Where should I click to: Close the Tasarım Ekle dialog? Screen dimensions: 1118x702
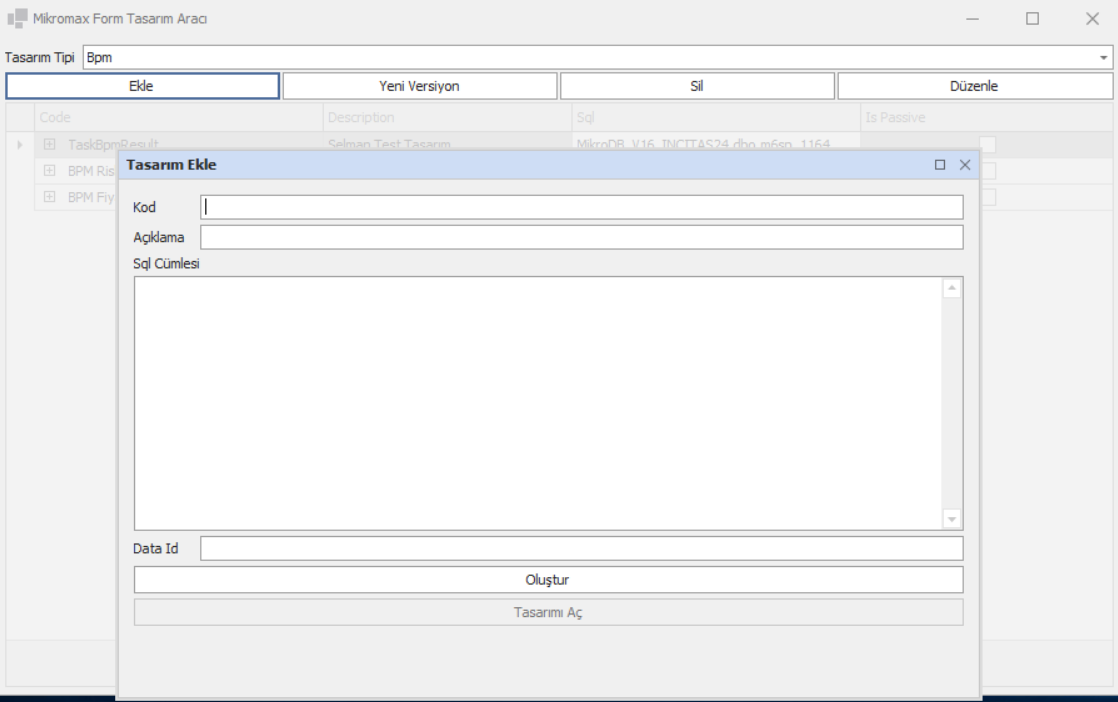tap(965, 165)
